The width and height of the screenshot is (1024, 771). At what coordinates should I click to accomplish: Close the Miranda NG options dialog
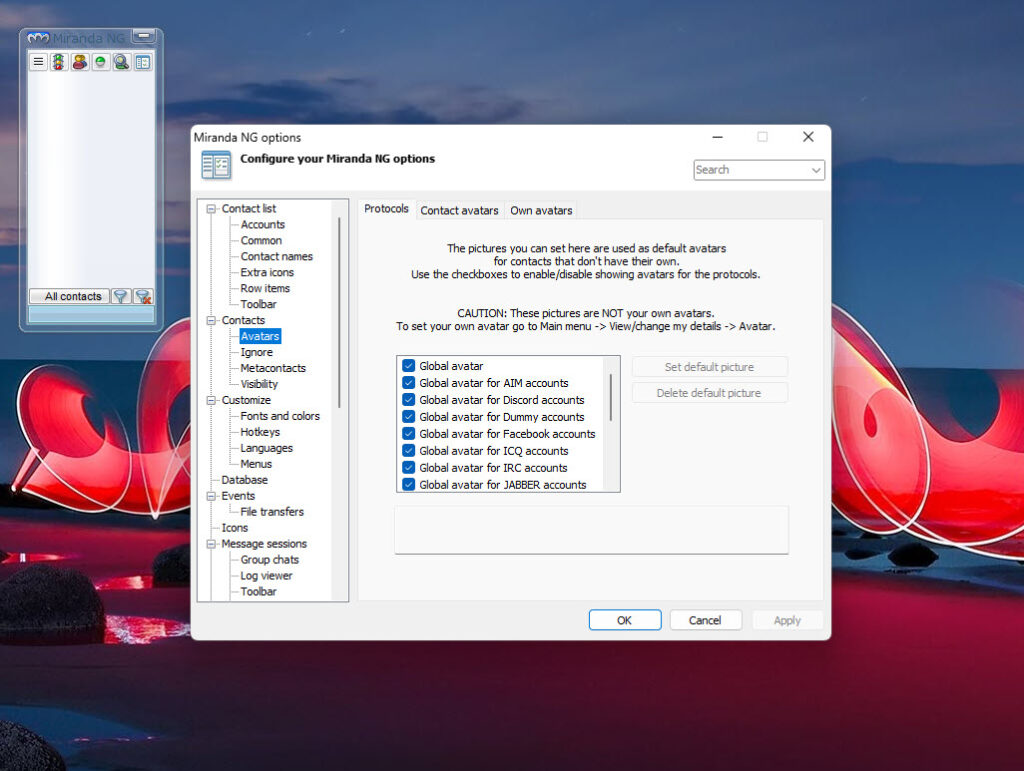click(808, 137)
